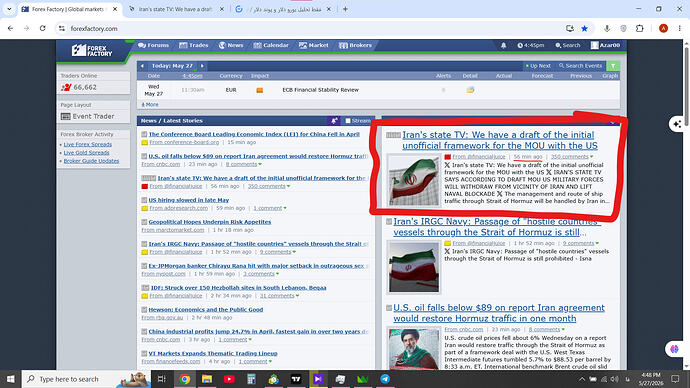Open 'US hiring slowed in late May' story

coord(188,200)
